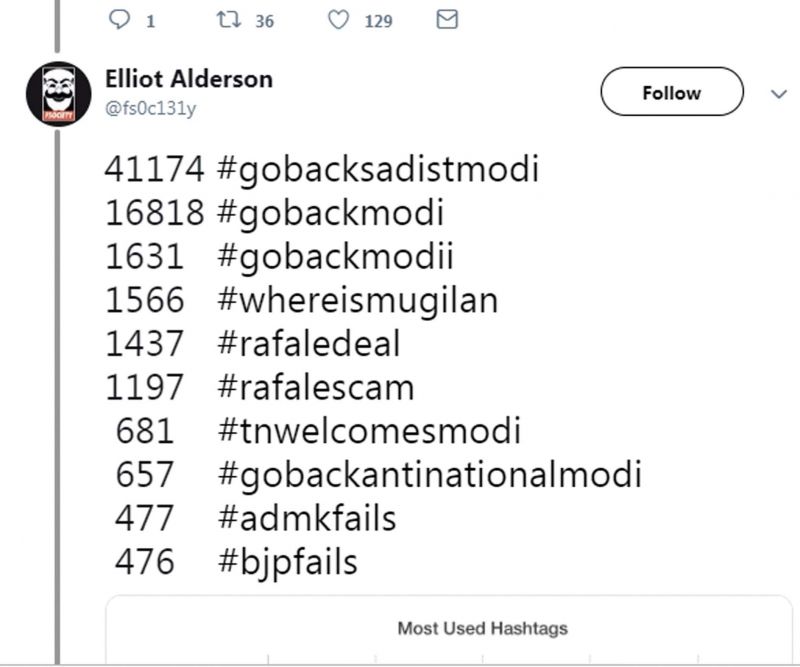The width and height of the screenshot is (800, 667).
Task: Open the #whereismugilan hashtag
Action: tap(358, 300)
